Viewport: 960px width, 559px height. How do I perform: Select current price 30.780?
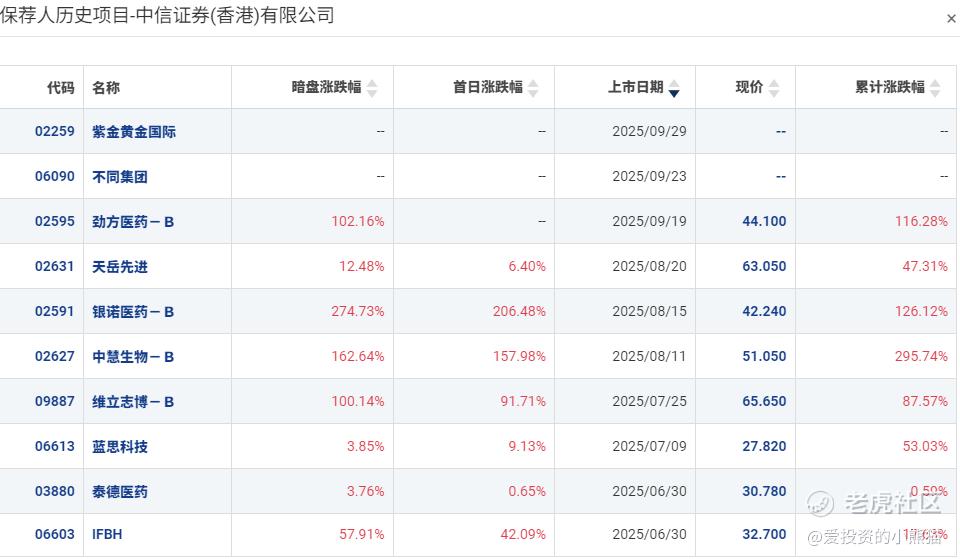click(764, 491)
